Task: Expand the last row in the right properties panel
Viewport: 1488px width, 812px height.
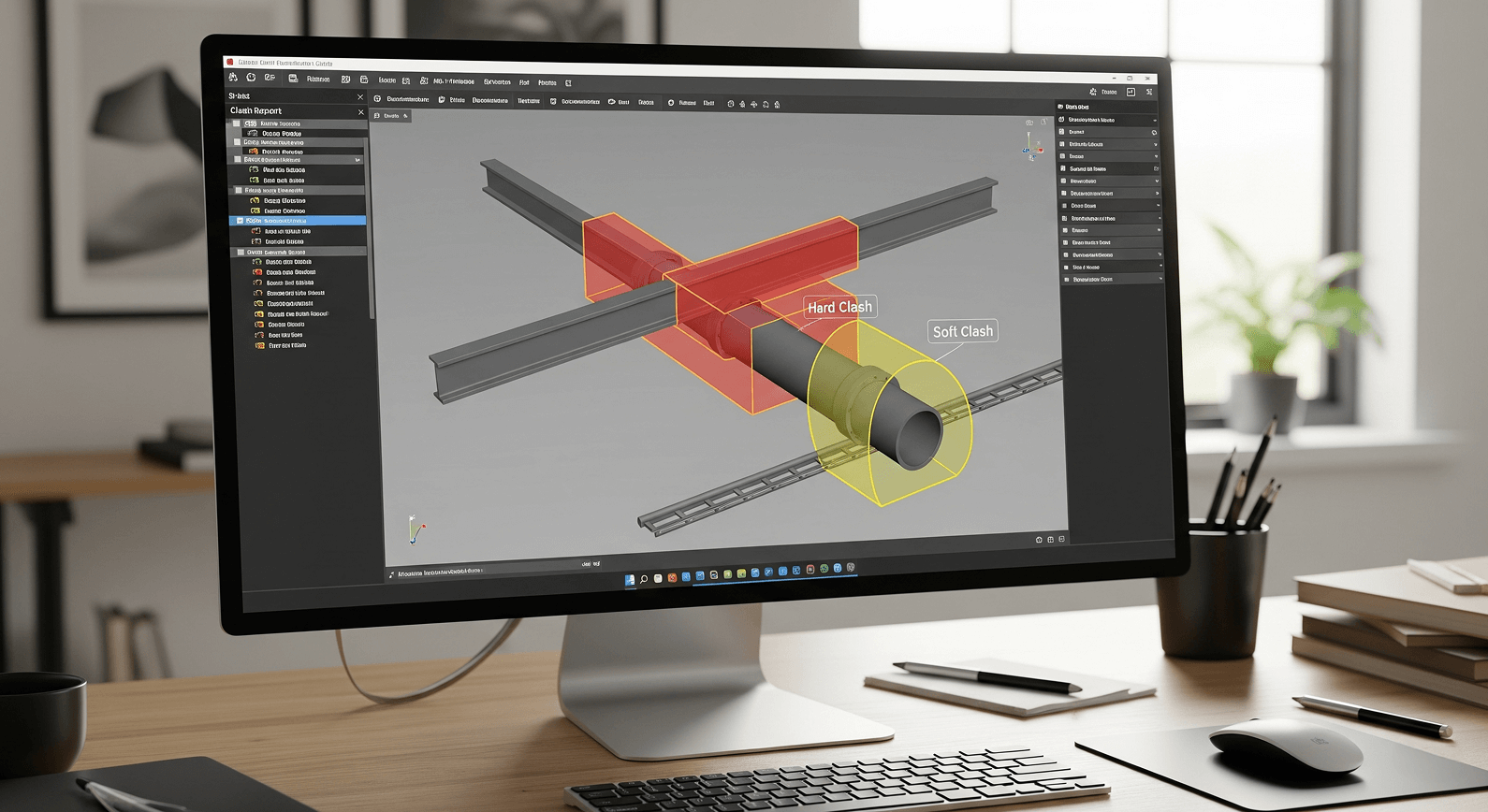Action: pos(1160,279)
